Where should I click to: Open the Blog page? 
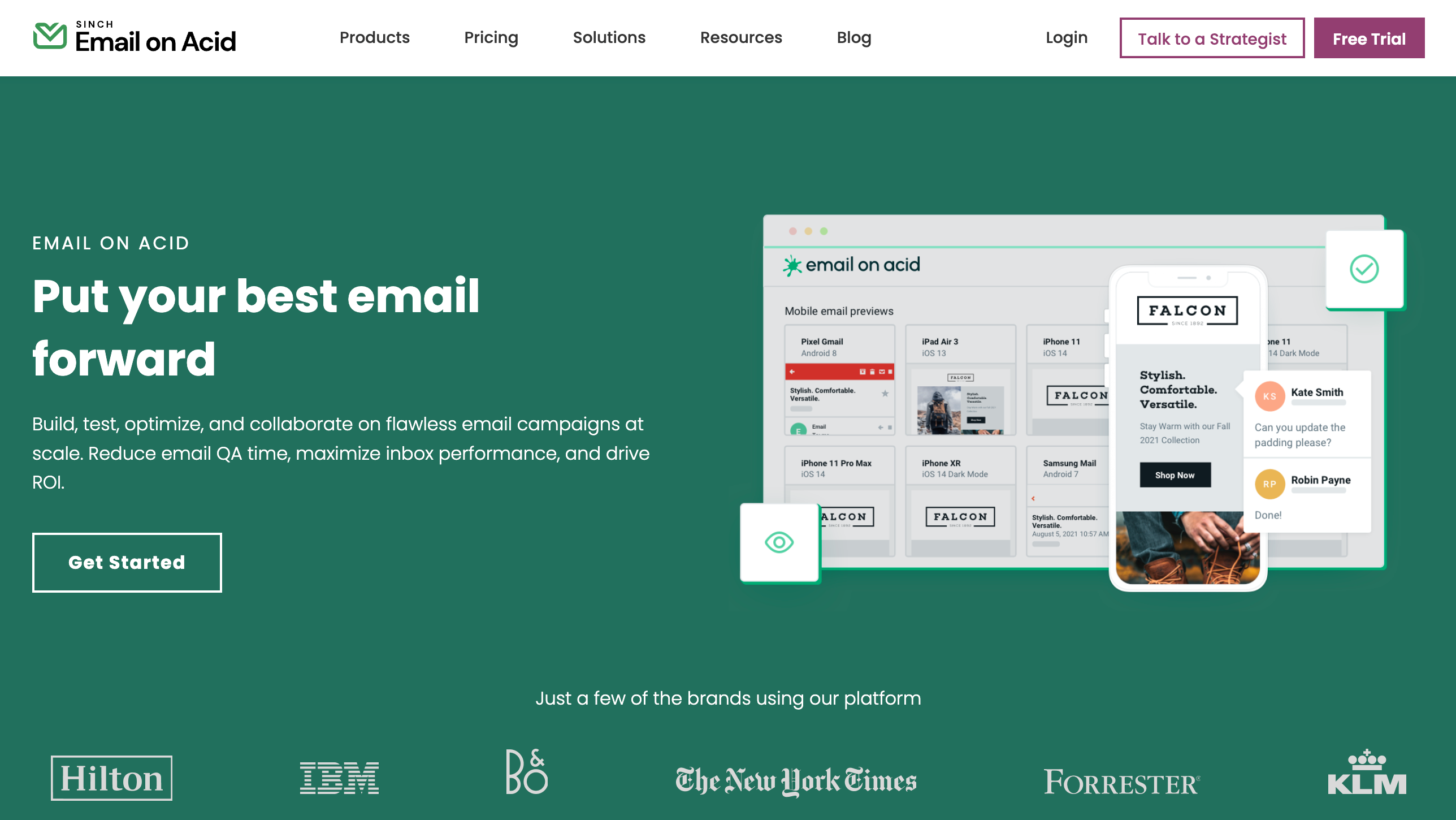pyautogui.click(x=854, y=38)
